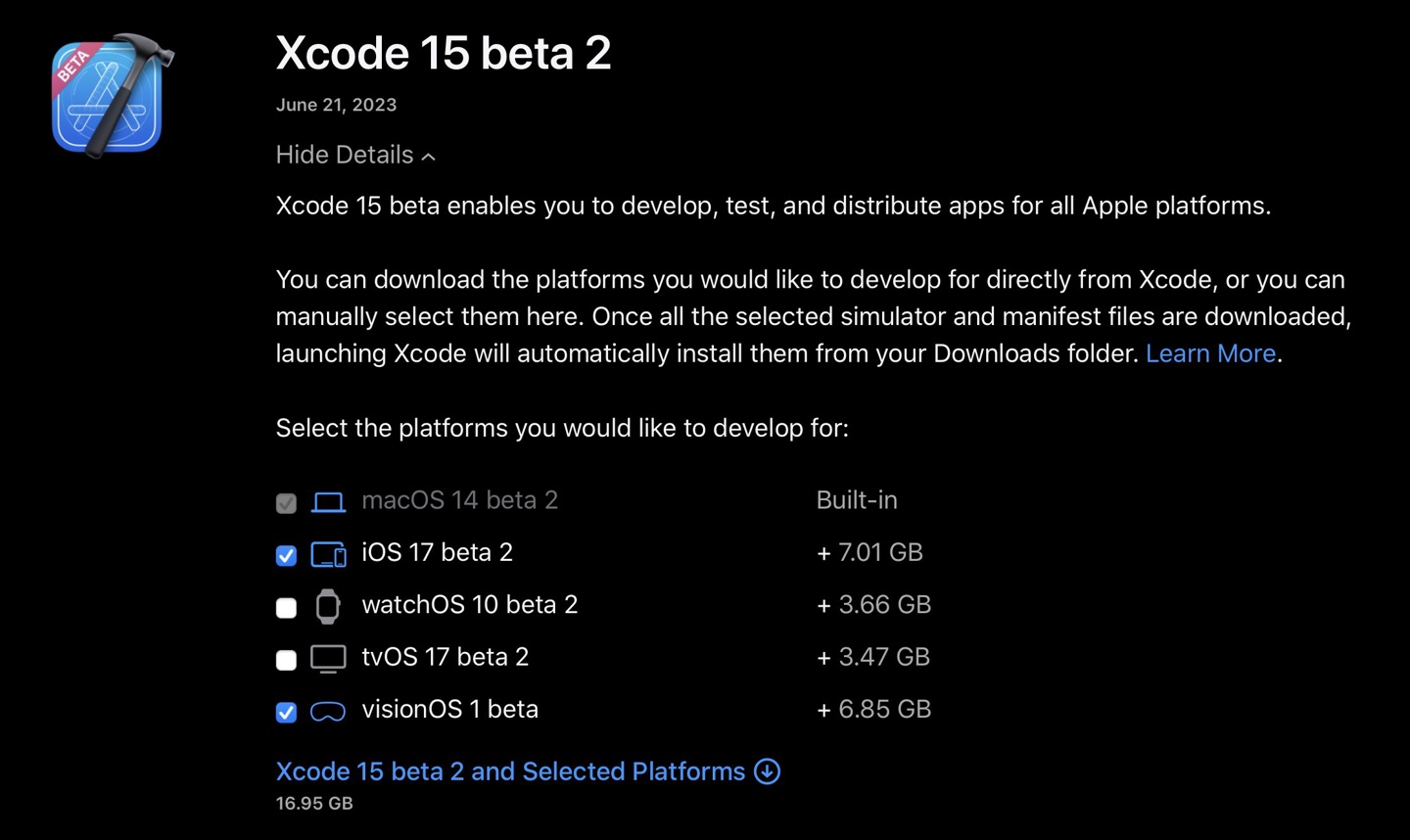Viewport: 1410px width, 840px height.
Task: Click the Xcode beta hammer app icon
Action: pyautogui.click(x=112, y=96)
